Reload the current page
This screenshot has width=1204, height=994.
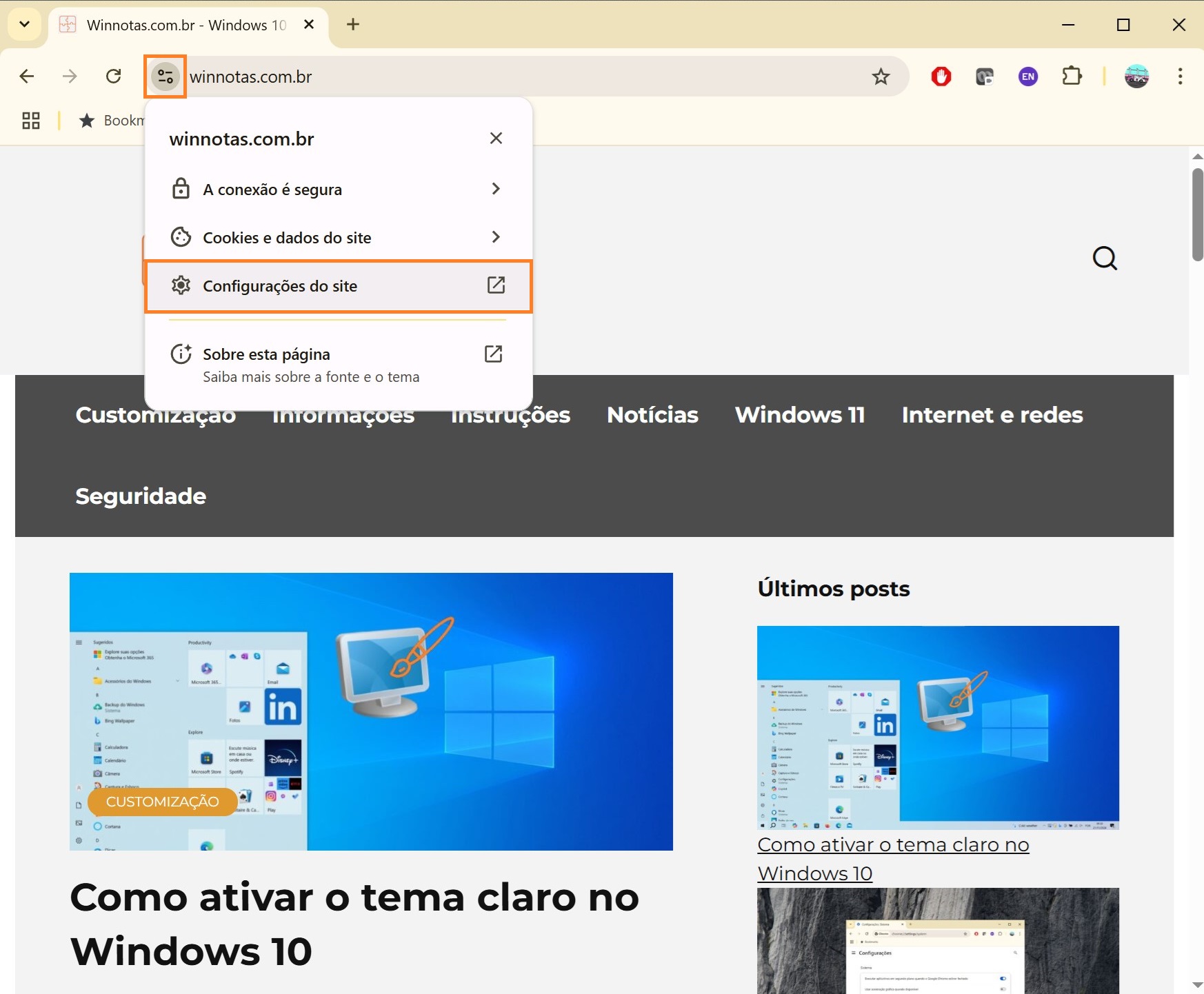pos(114,77)
